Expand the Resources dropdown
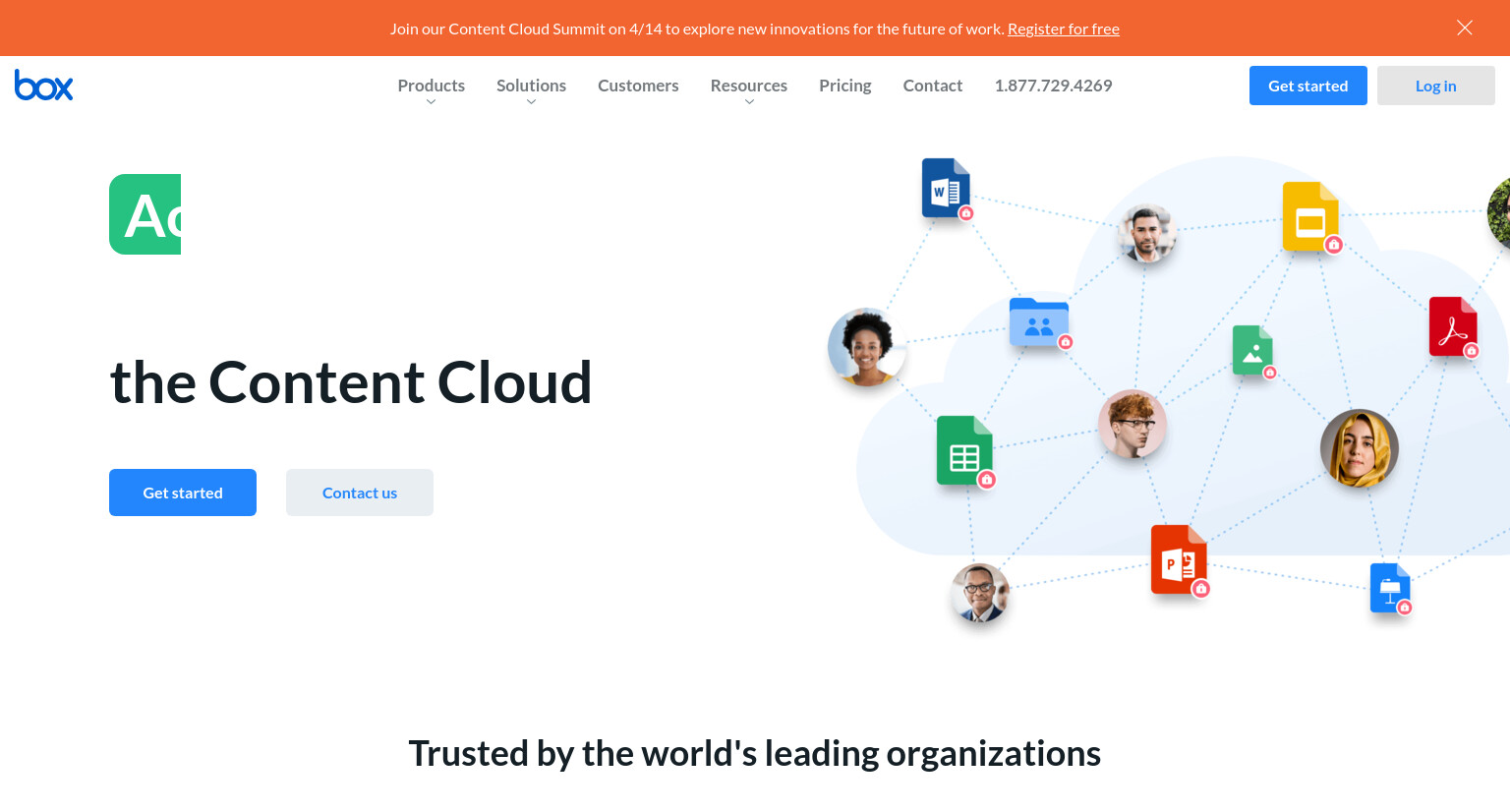 click(749, 87)
